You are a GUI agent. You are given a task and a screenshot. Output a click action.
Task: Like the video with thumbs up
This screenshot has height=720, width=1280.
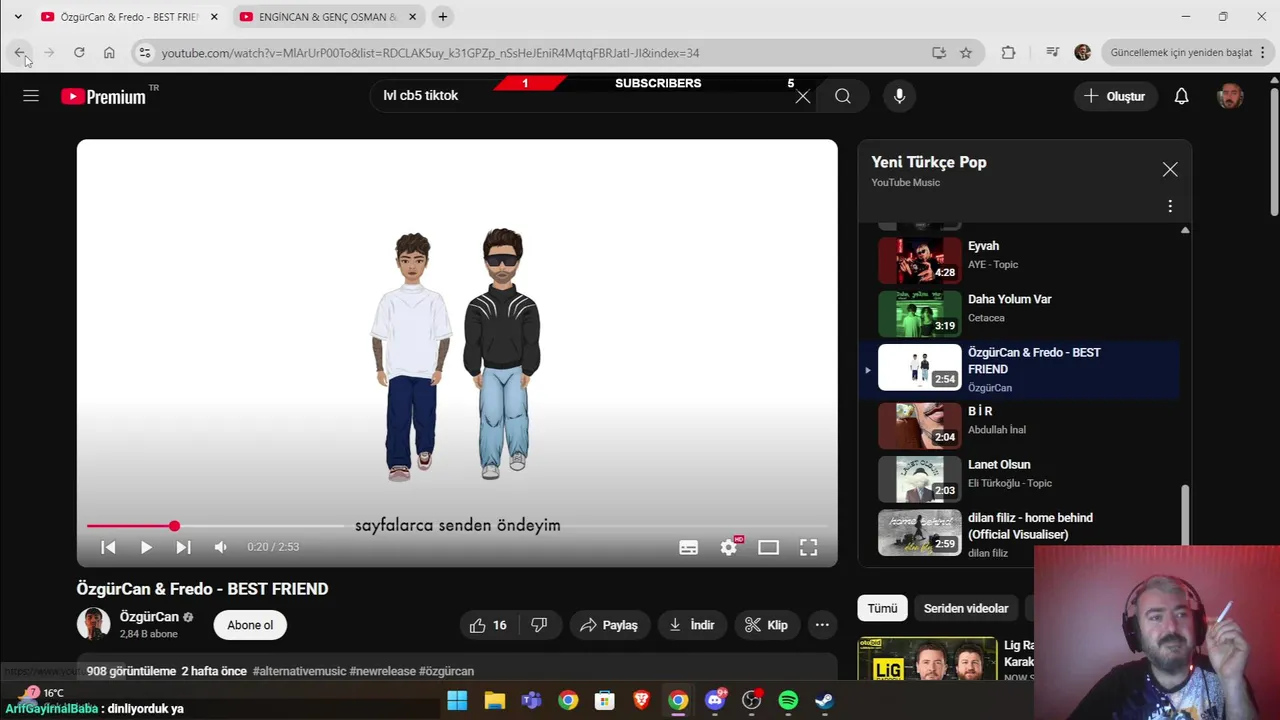[488, 625]
